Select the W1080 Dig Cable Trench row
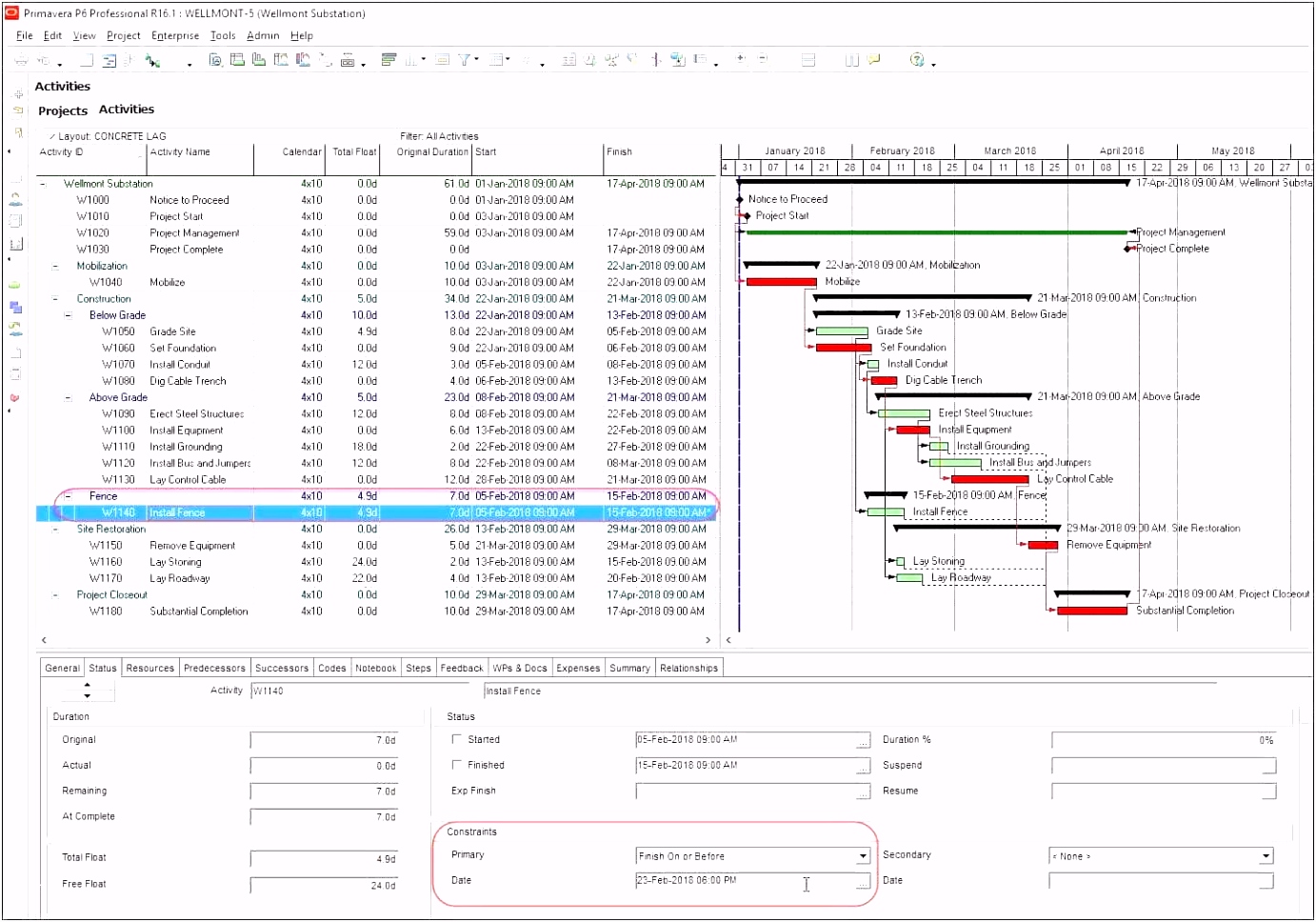The image size is (1316, 922). tap(376, 381)
